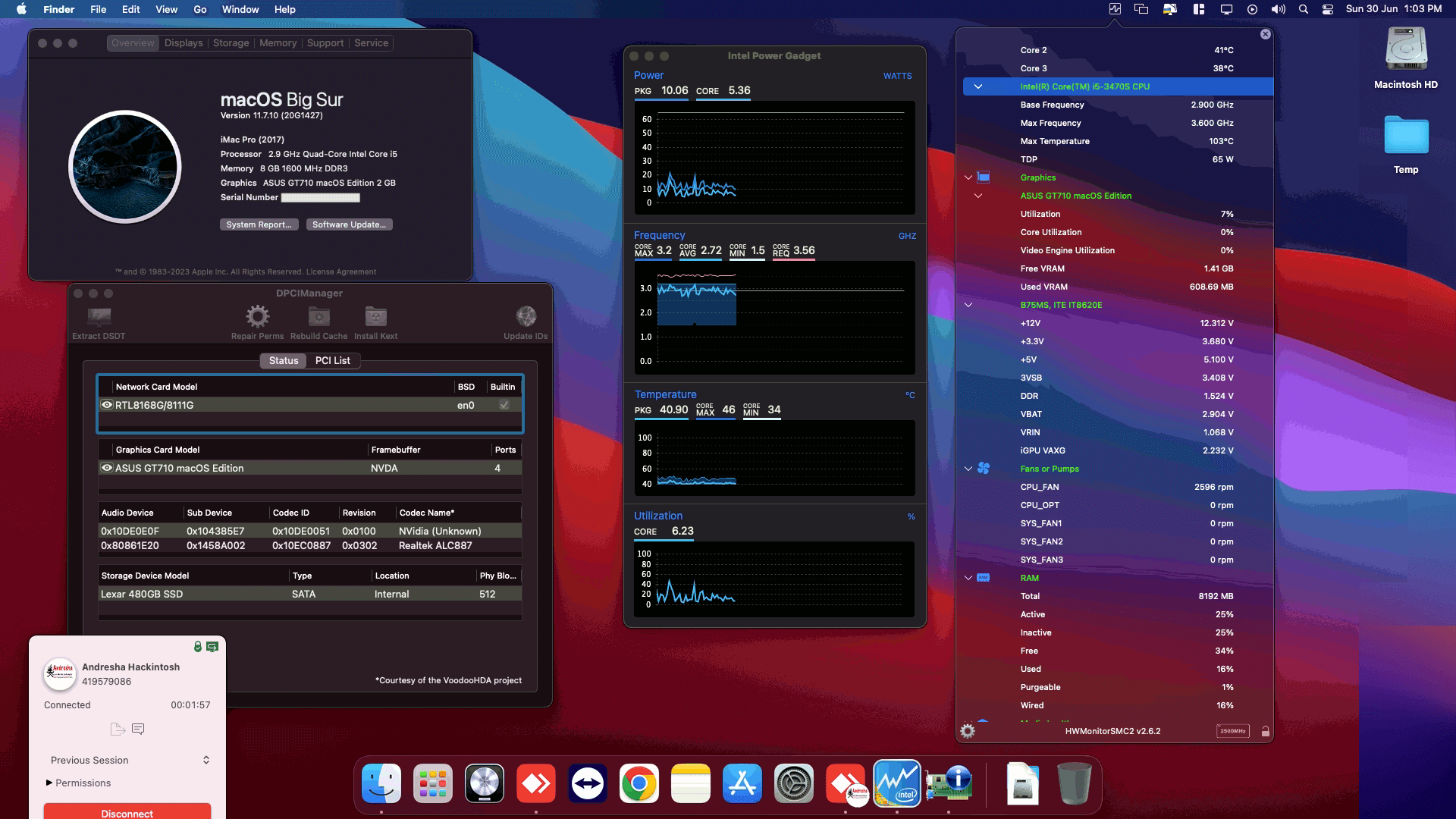
Task: Click the Update IDs globe icon
Action: pyautogui.click(x=526, y=316)
